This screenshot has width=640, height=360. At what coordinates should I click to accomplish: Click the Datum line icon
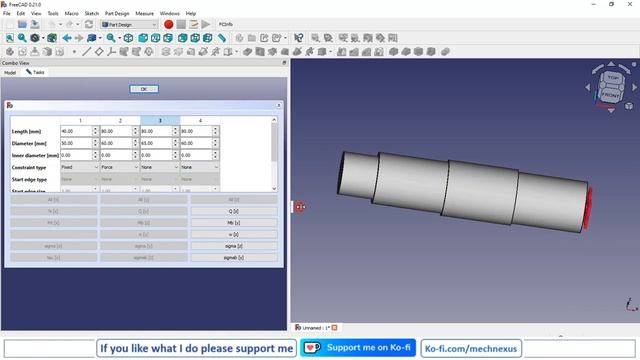pos(86,51)
